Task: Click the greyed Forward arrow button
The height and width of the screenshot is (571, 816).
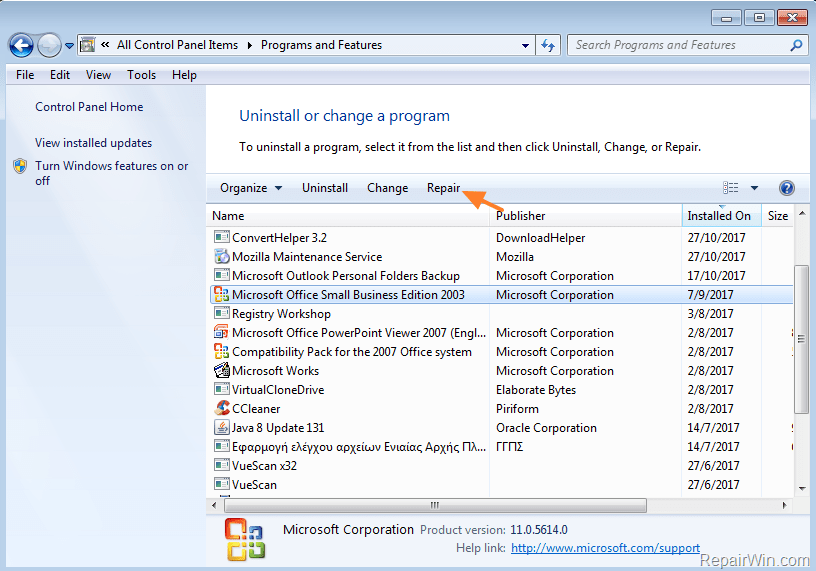Action: (x=49, y=46)
